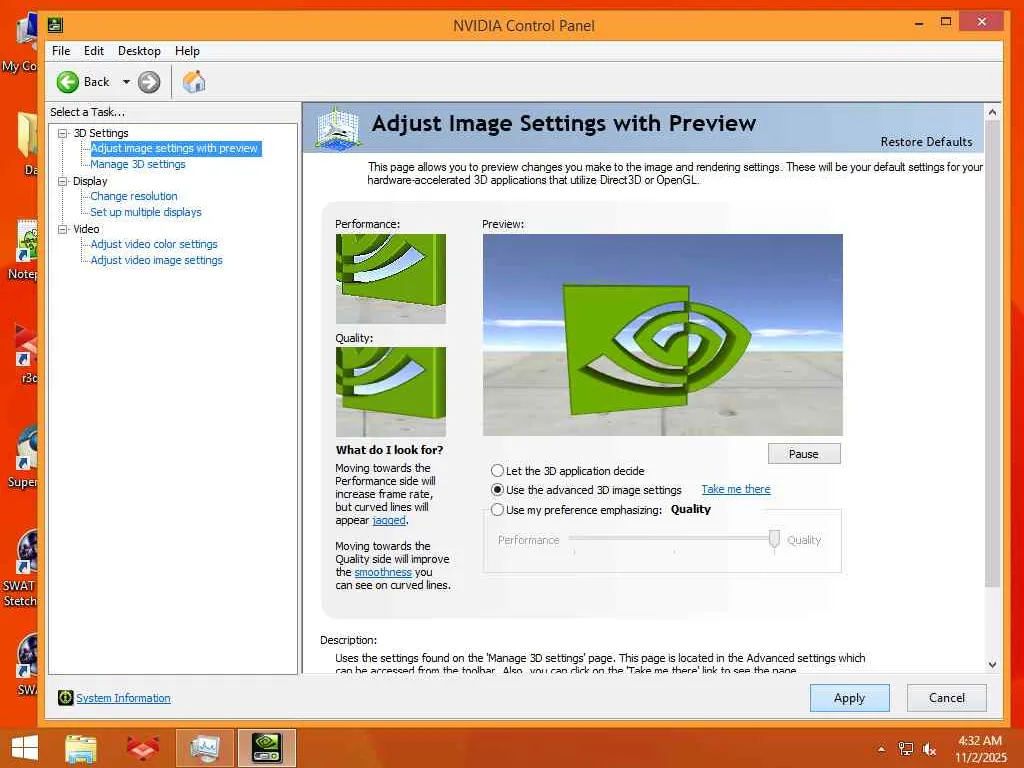Click the green Back arrow icon
The image size is (1024, 768).
click(67, 82)
